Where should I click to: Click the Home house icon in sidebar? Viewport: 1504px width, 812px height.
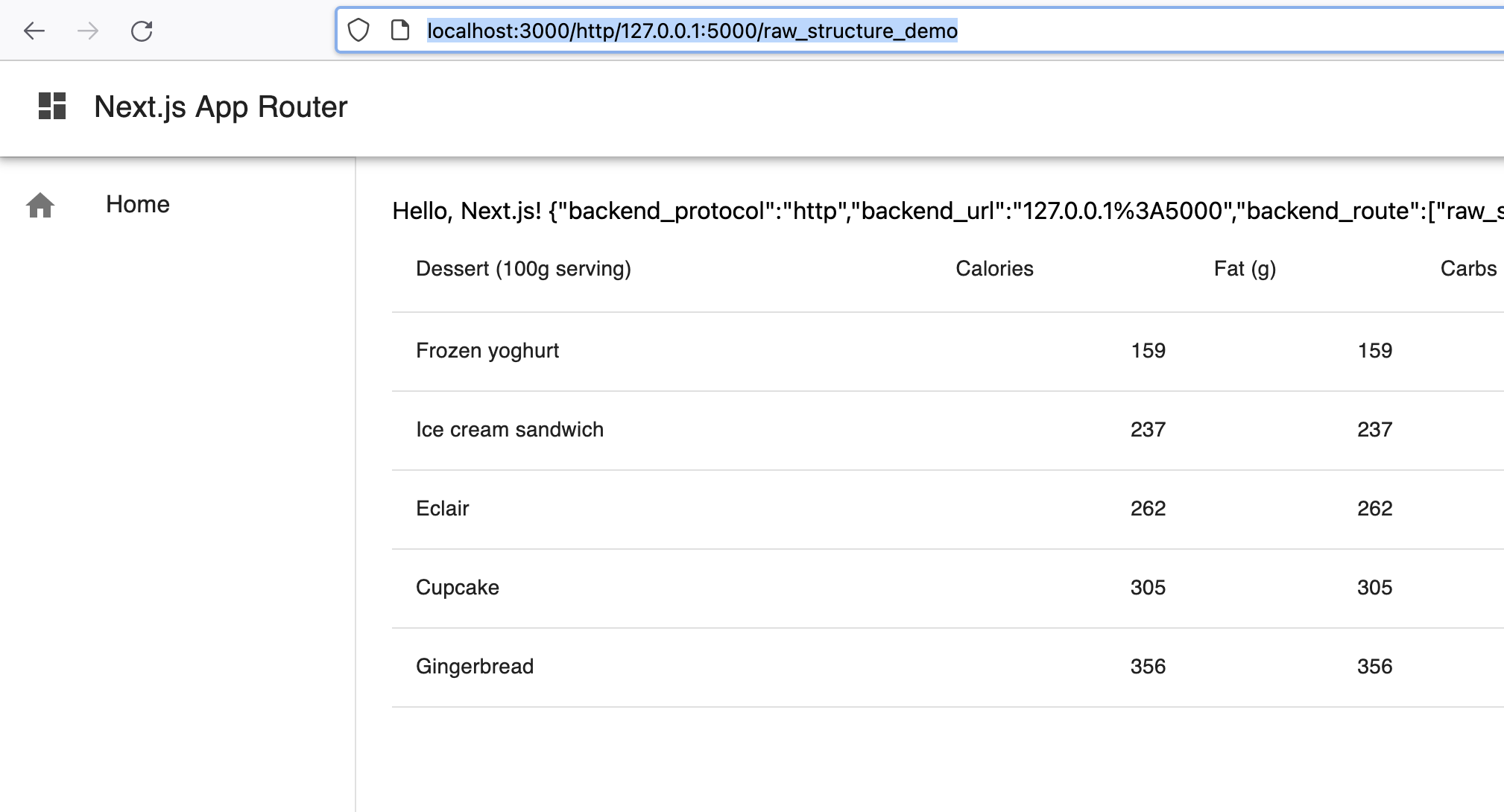pos(40,205)
